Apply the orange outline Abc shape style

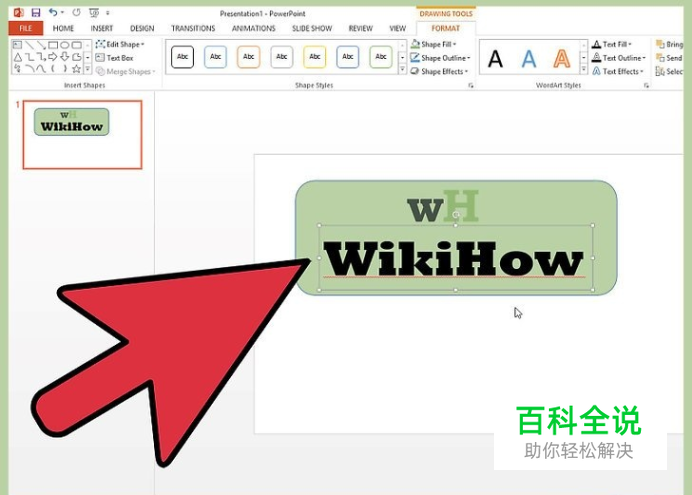pyautogui.click(x=248, y=57)
